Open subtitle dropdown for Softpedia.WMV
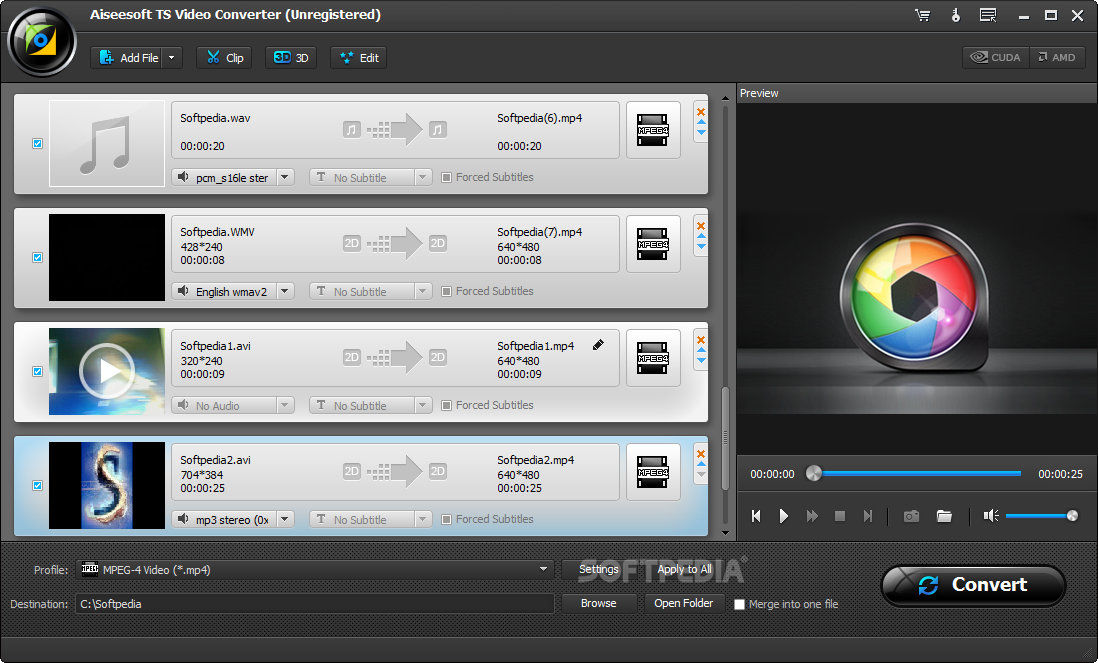The height and width of the screenshot is (663, 1098). (422, 292)
